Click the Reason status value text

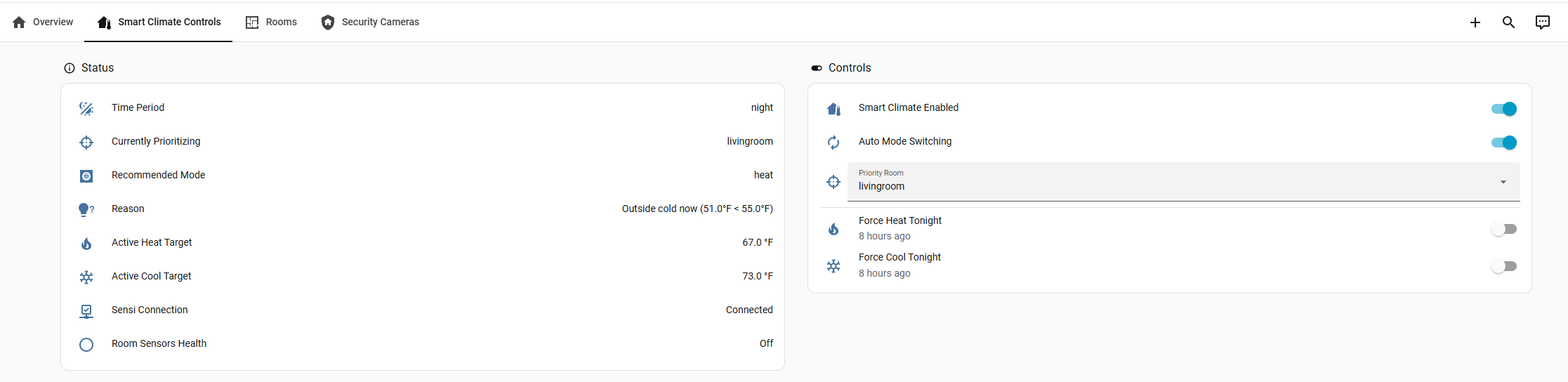[x=697, y=209]
